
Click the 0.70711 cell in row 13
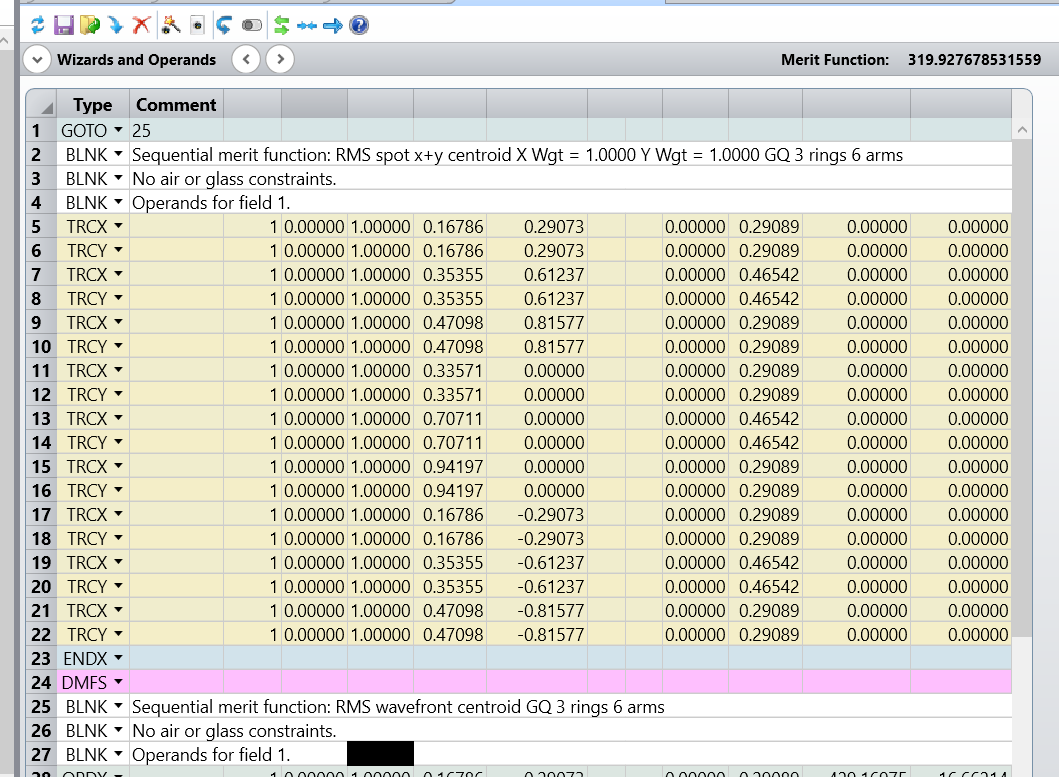[450, 418]
